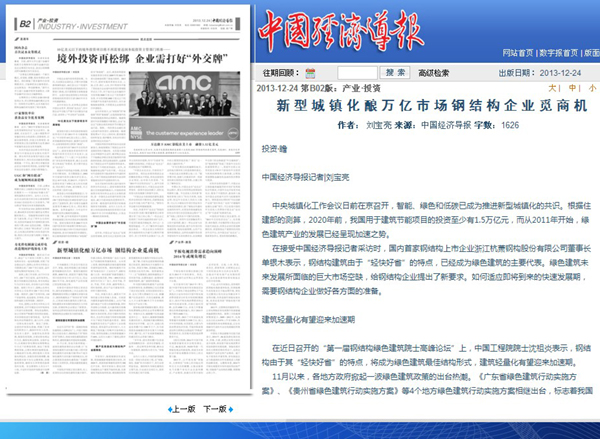Go to previous page 上一版
Screen dimensions: 600x439
183,410
